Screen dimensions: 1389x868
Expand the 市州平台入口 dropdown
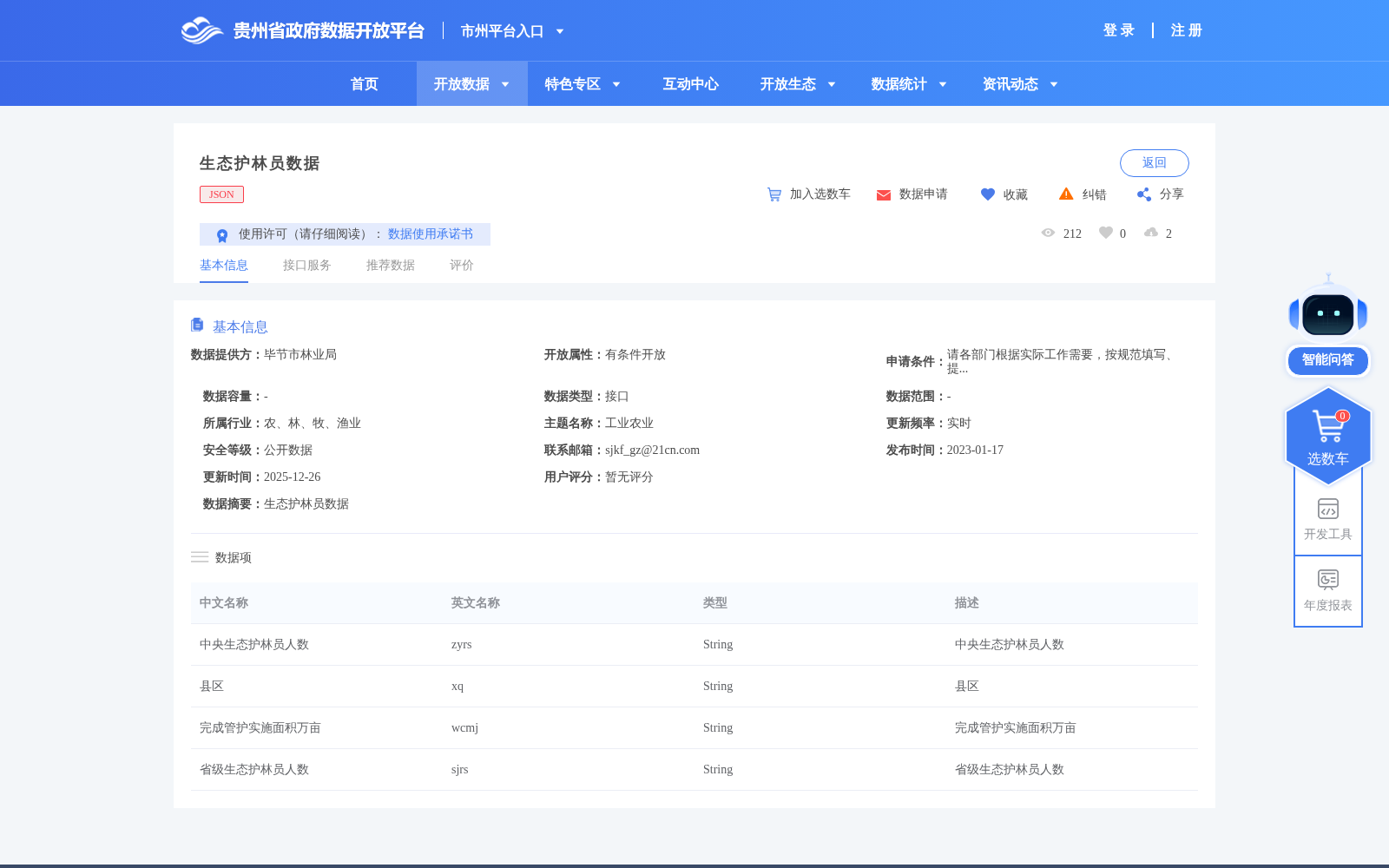point(560,32)
